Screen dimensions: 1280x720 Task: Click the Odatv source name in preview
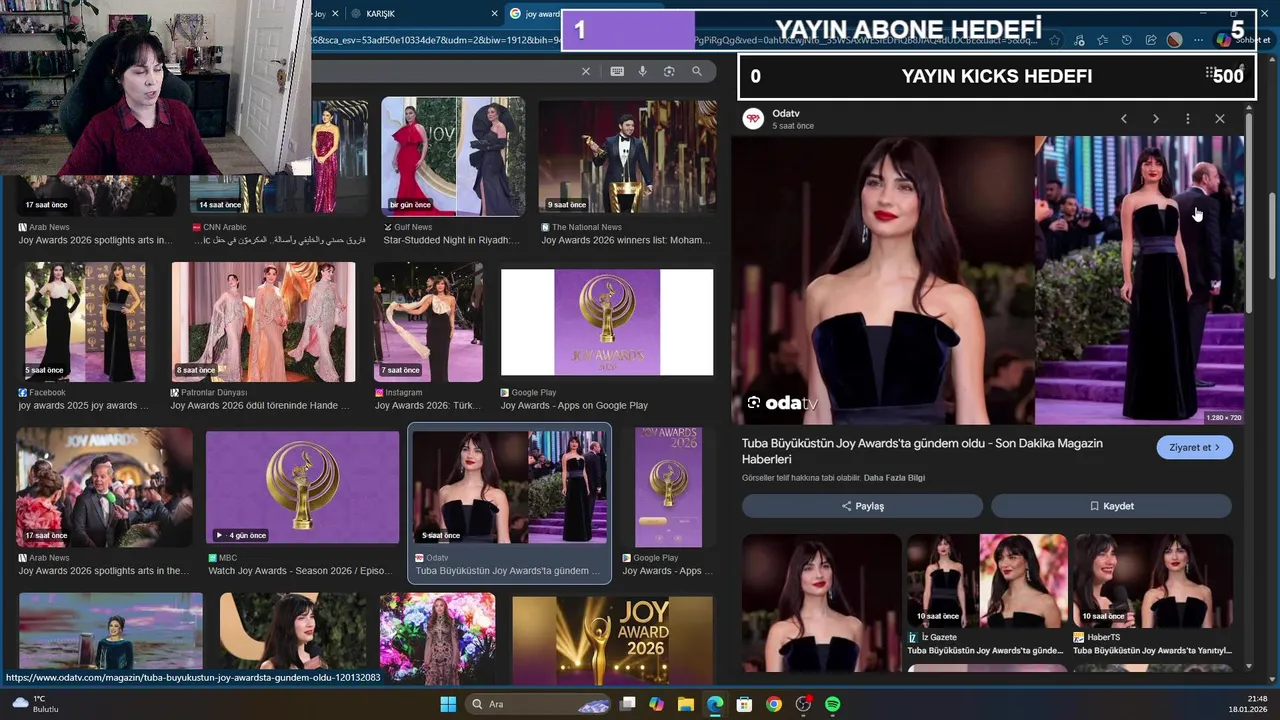(786, 114)
